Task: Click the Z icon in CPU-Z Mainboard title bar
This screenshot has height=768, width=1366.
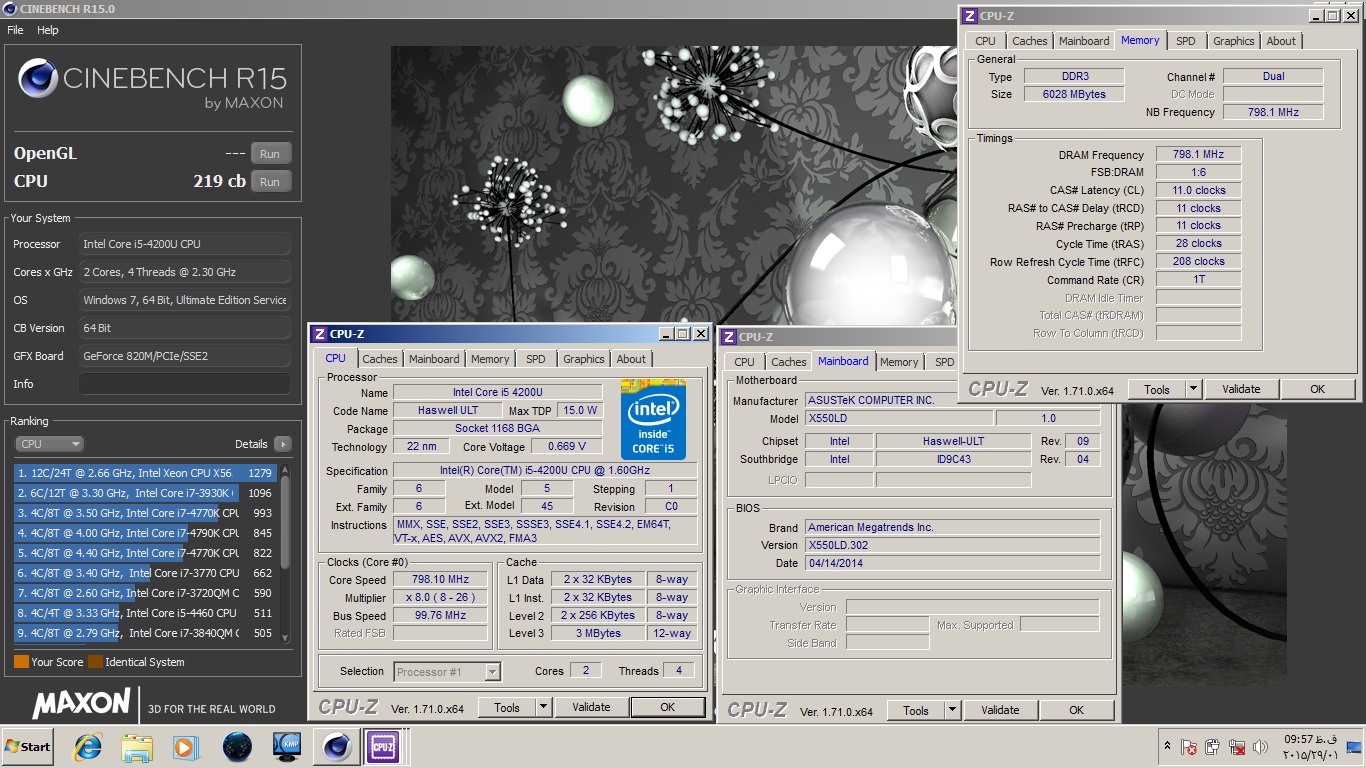Action: pos(729,337)
